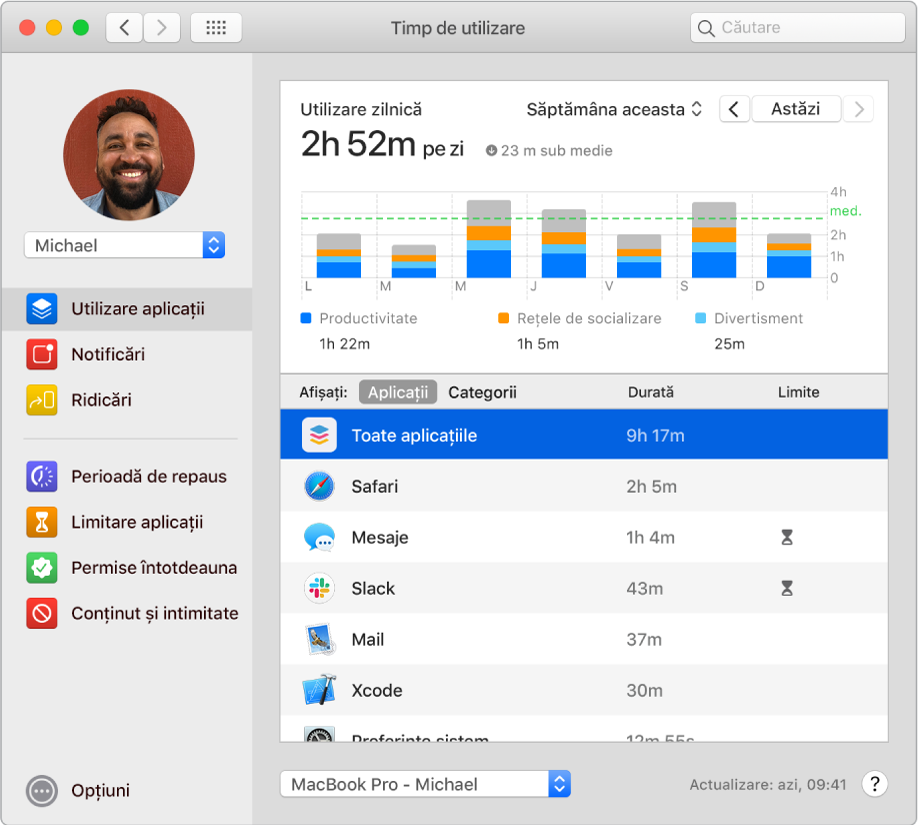Select the Limitare aplicații hourglass icon
The image size is (918, 825).
(42, 522)
